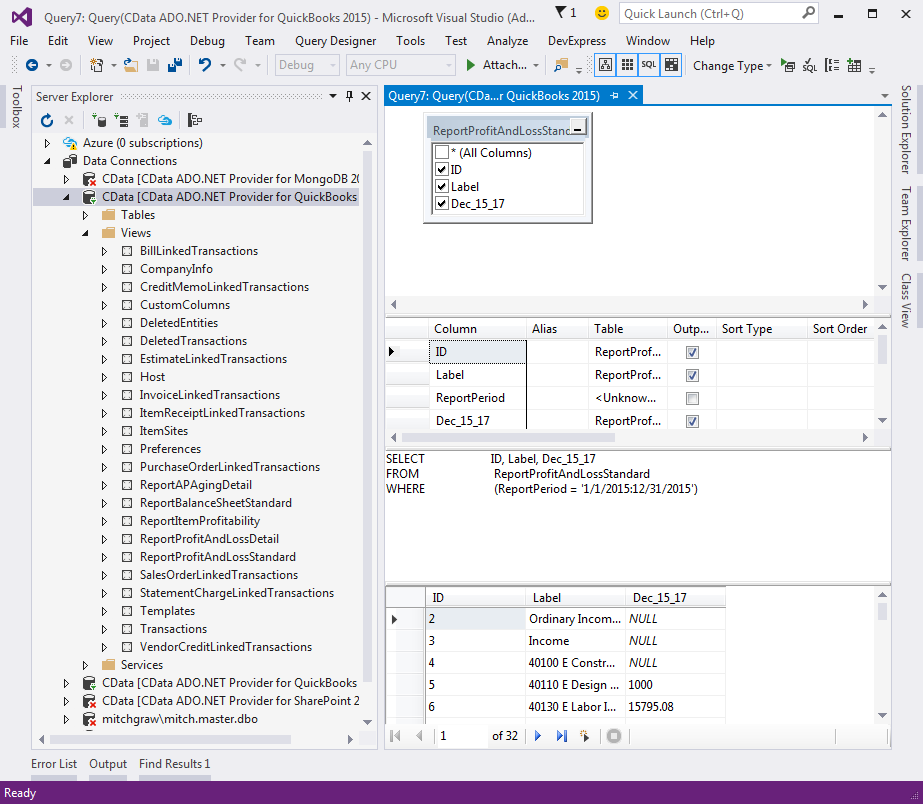This screenshot has height=804, width=923.
Task: Uncheck Dec_15_17 column in diagram table
Action: [441, 204]
